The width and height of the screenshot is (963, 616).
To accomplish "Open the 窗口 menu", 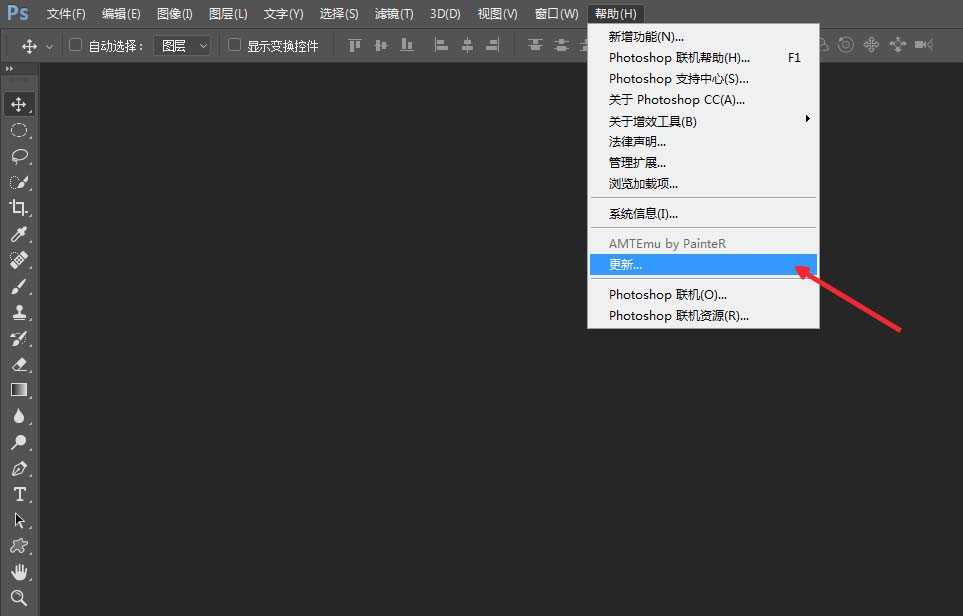I will click(x=555, y=13).
